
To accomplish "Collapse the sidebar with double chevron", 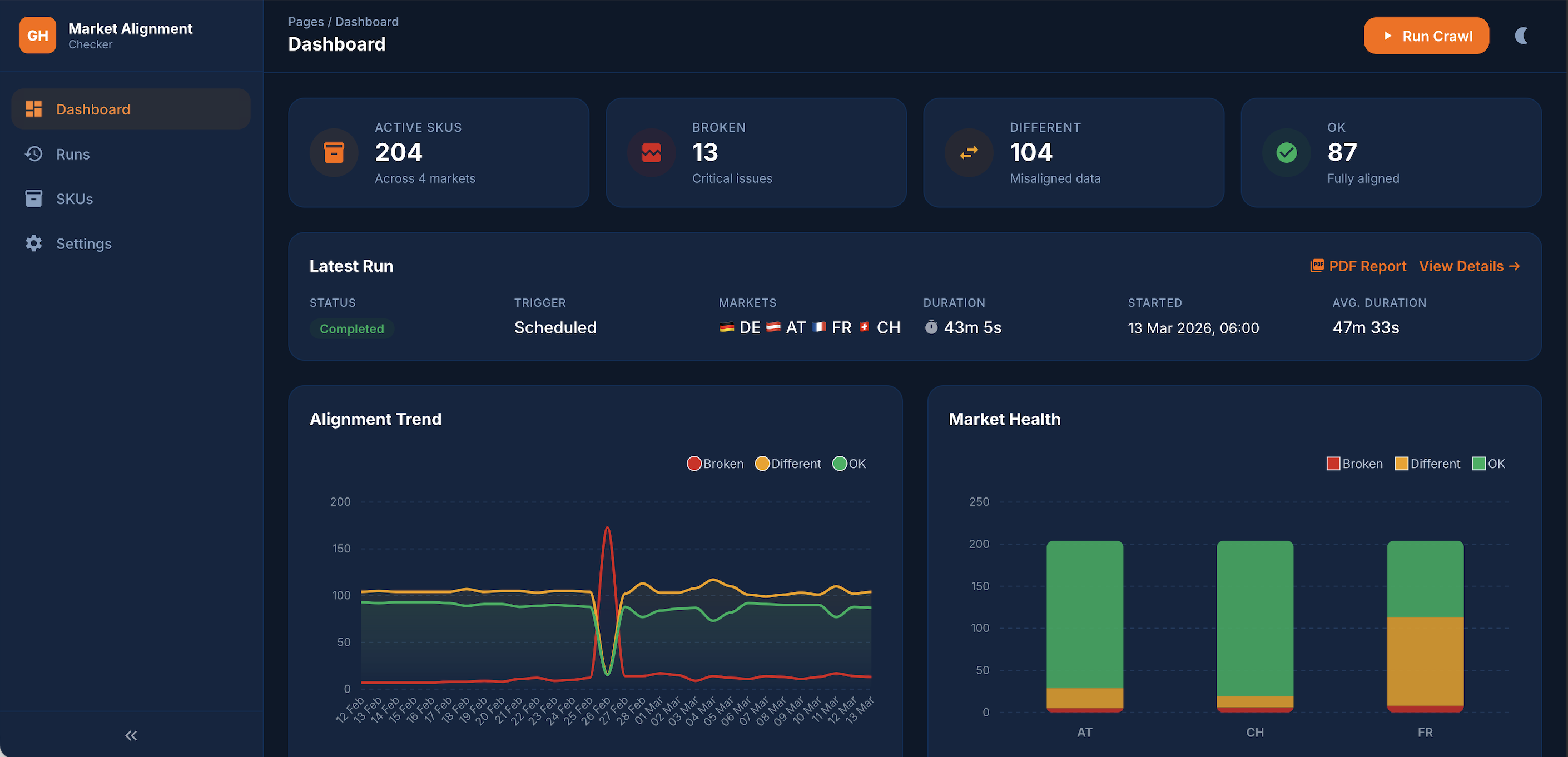I will point(131,735).
